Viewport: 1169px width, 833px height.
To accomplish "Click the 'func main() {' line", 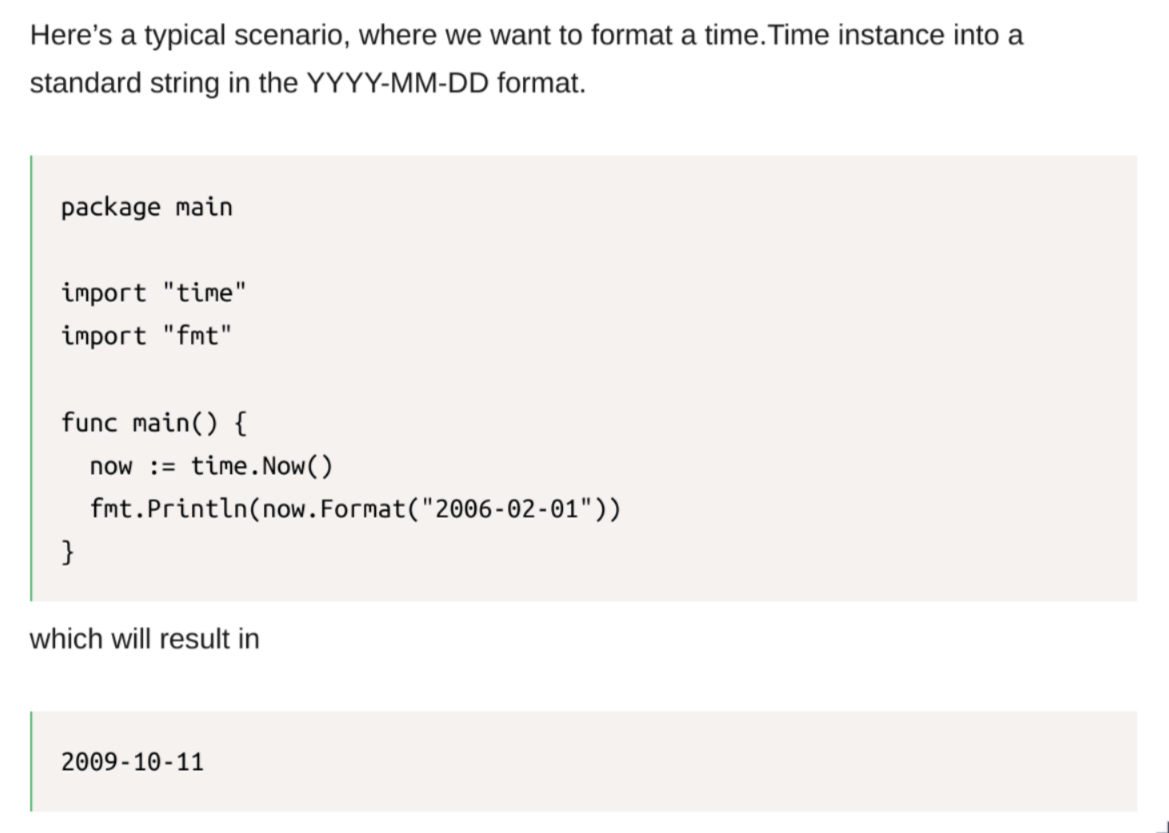I will coord(153,422).
